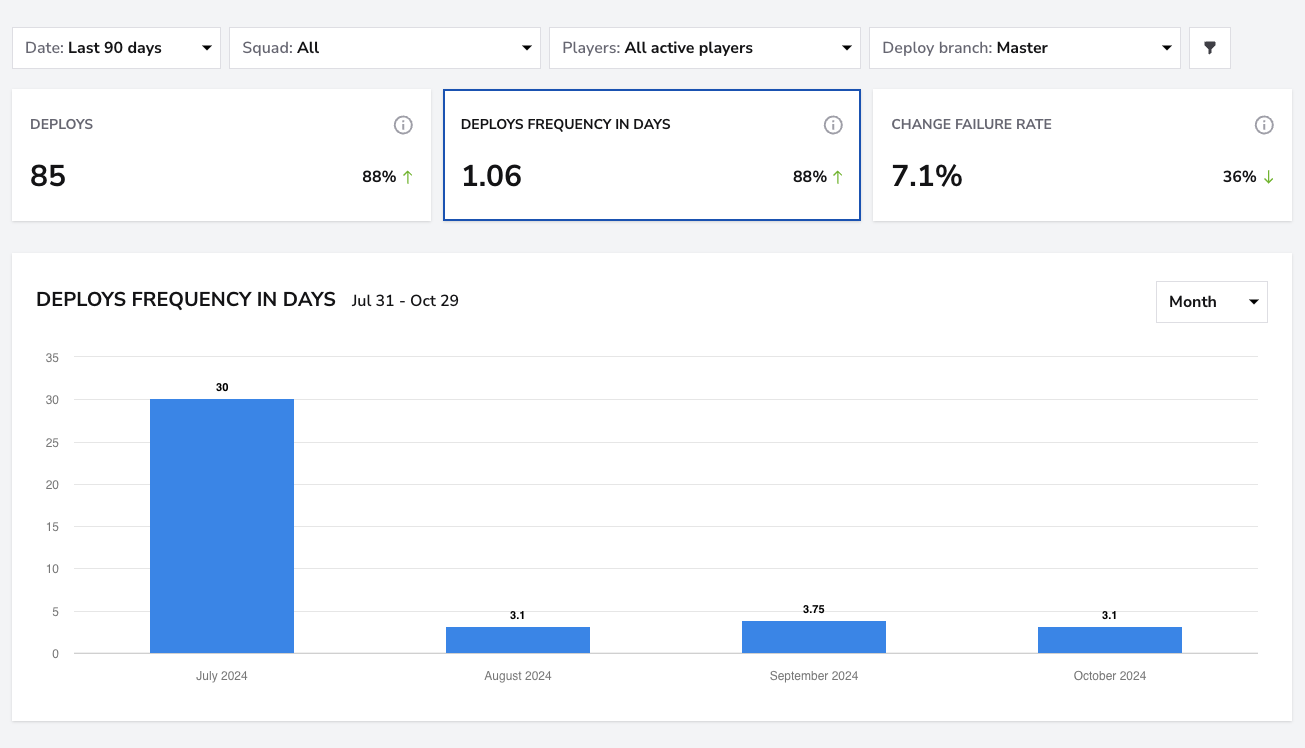This screenshot has height=748, width=1305.
Task: Open info icon on Deploys Frequency card
Action: 833,125
